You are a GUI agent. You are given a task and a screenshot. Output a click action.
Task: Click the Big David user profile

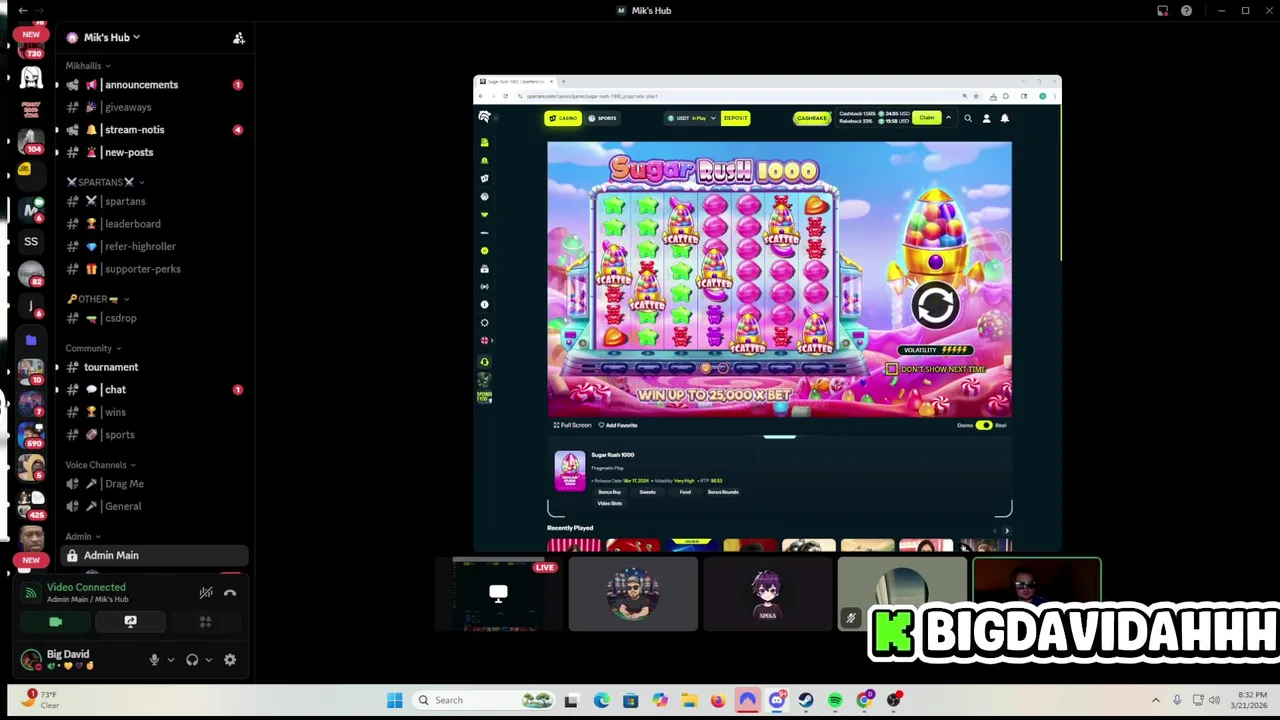pyautogui.click(x=78, y=660)
